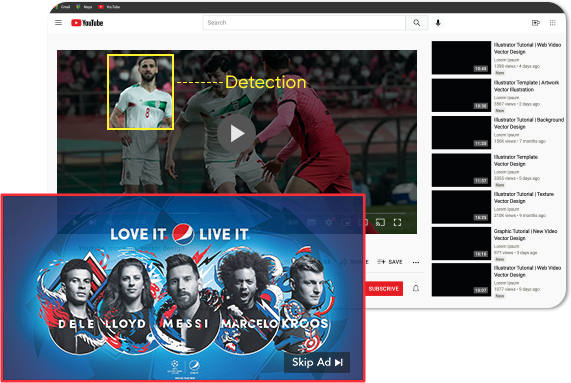This screenshot has height=383, width=571.
Task: Open the YouTube hamburger guide menu
Action: pyautogui.click(x=58, y=23)
